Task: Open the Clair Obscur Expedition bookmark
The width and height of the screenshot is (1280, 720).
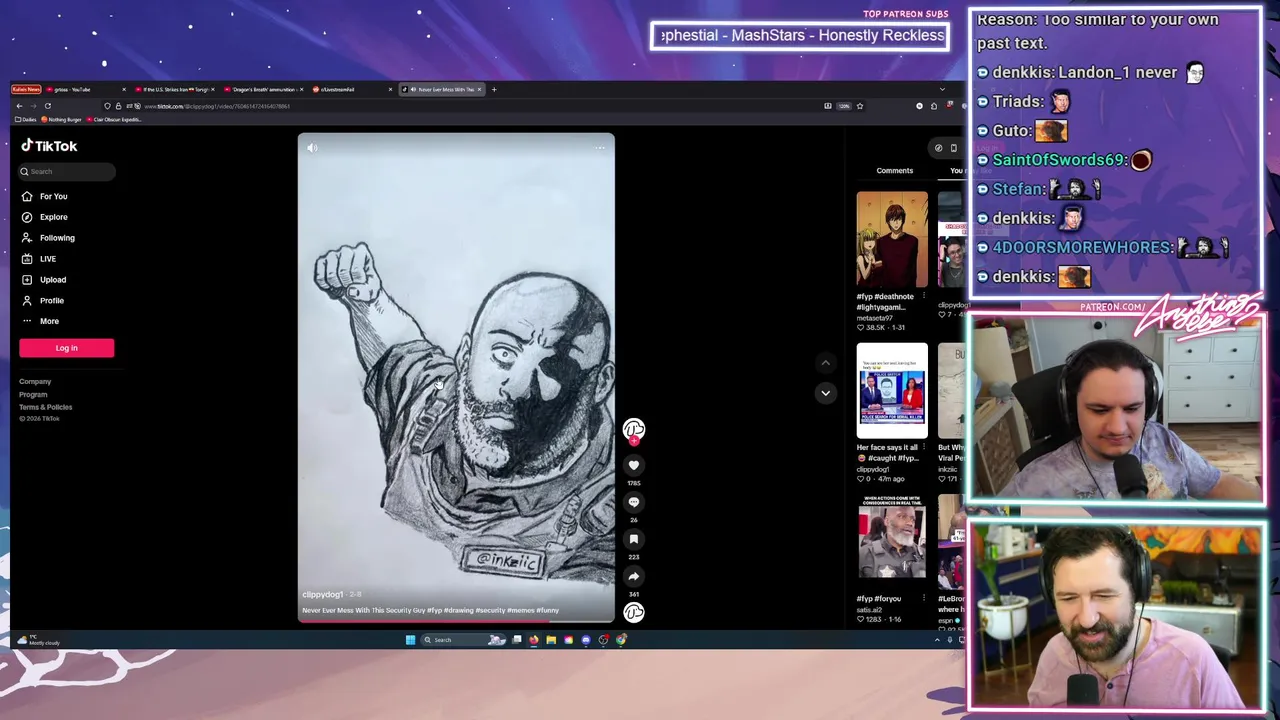Action: (115, 120)
